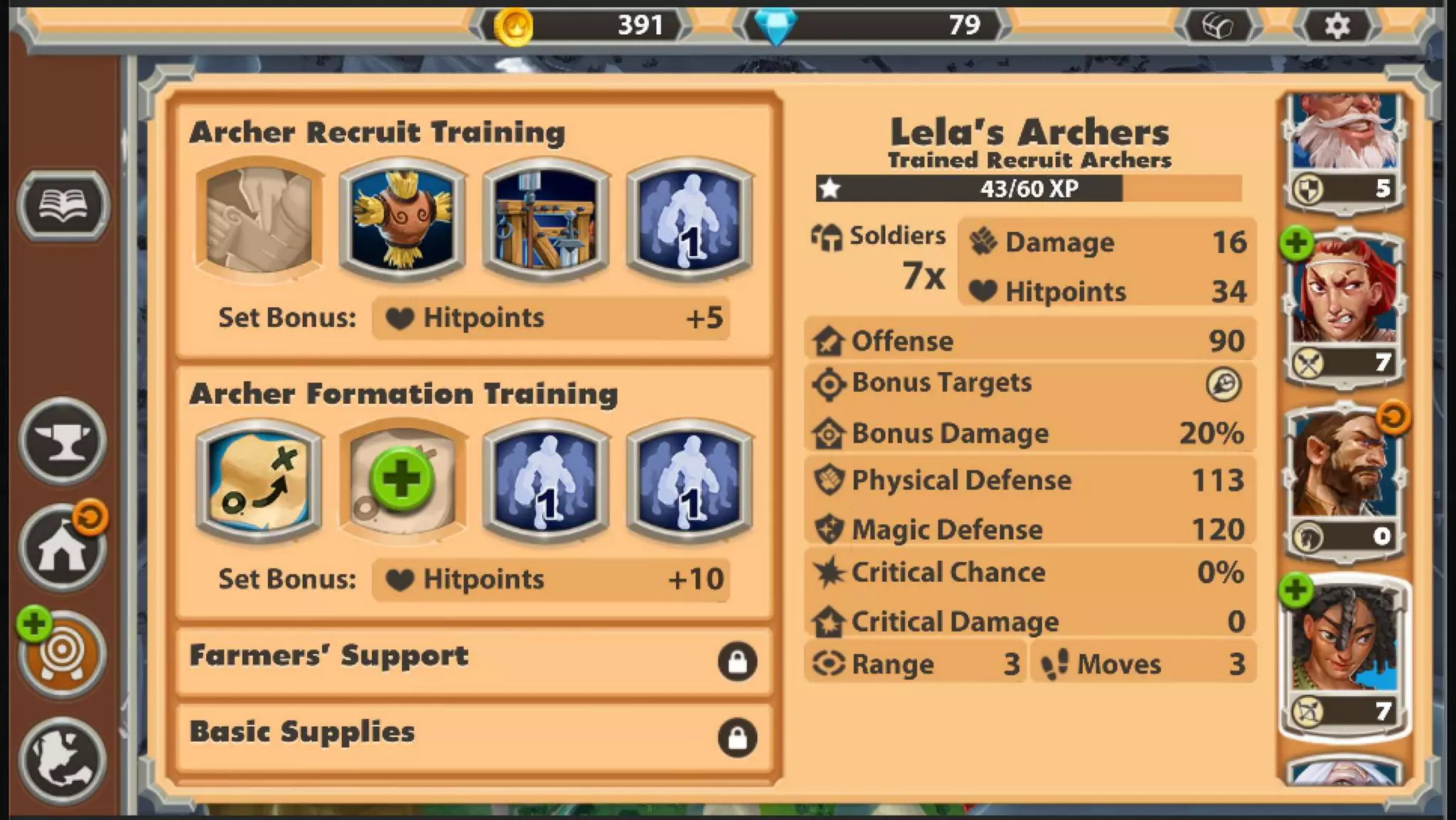Select Lela archer hero portrait
This screenshot has width=1456, height=820.
[x=1344, y=656]
